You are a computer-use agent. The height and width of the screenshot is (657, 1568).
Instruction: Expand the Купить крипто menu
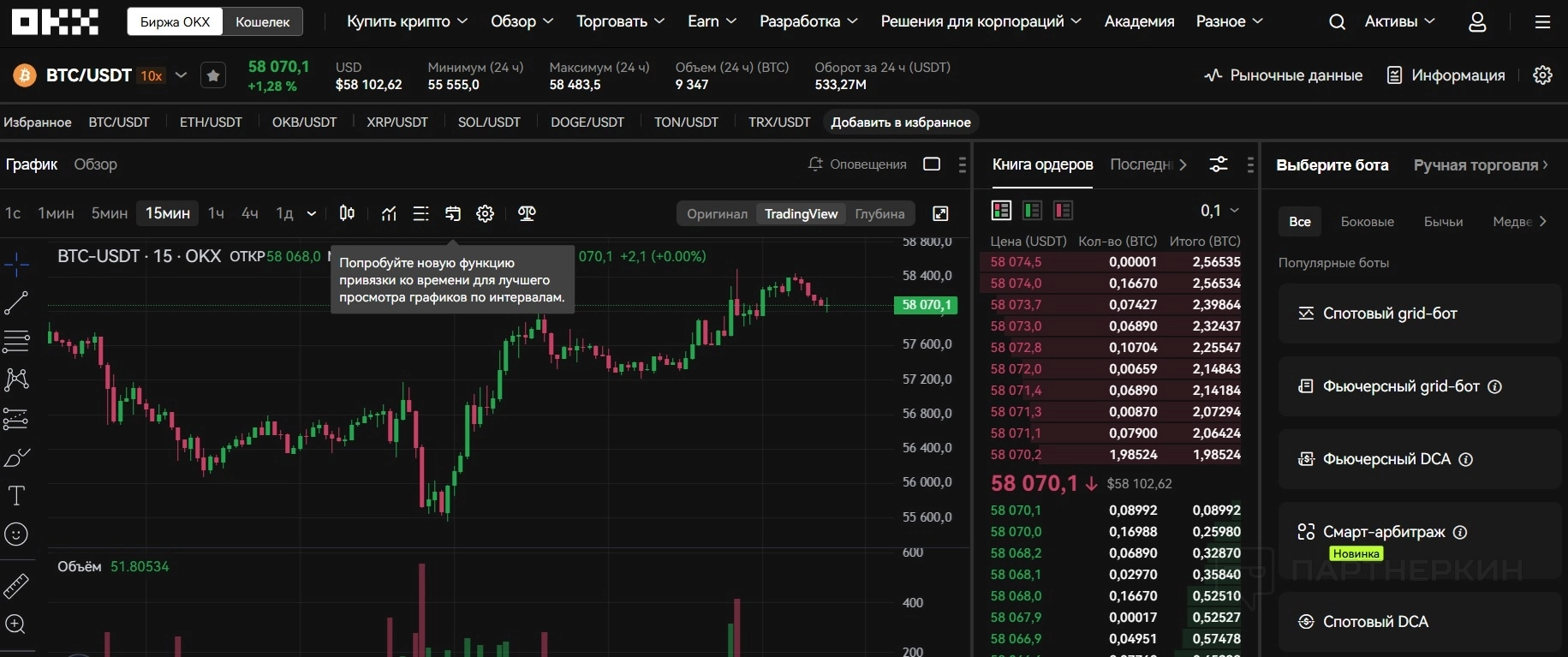click(407, 21)
